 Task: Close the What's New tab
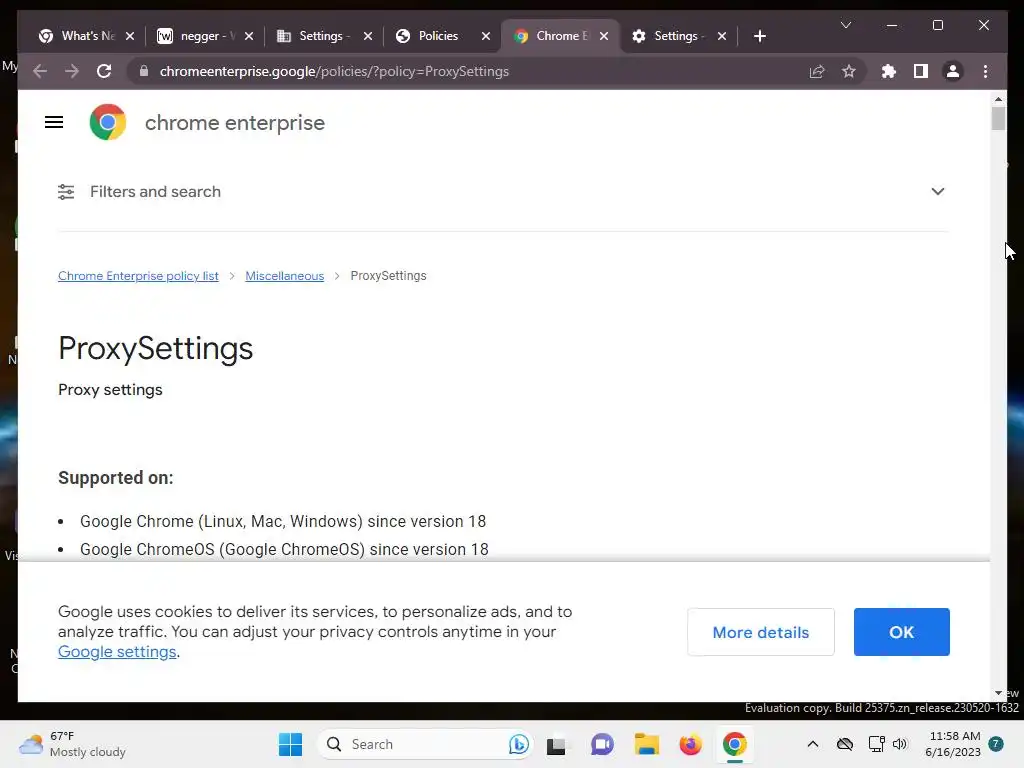click(x=130, y=36)
